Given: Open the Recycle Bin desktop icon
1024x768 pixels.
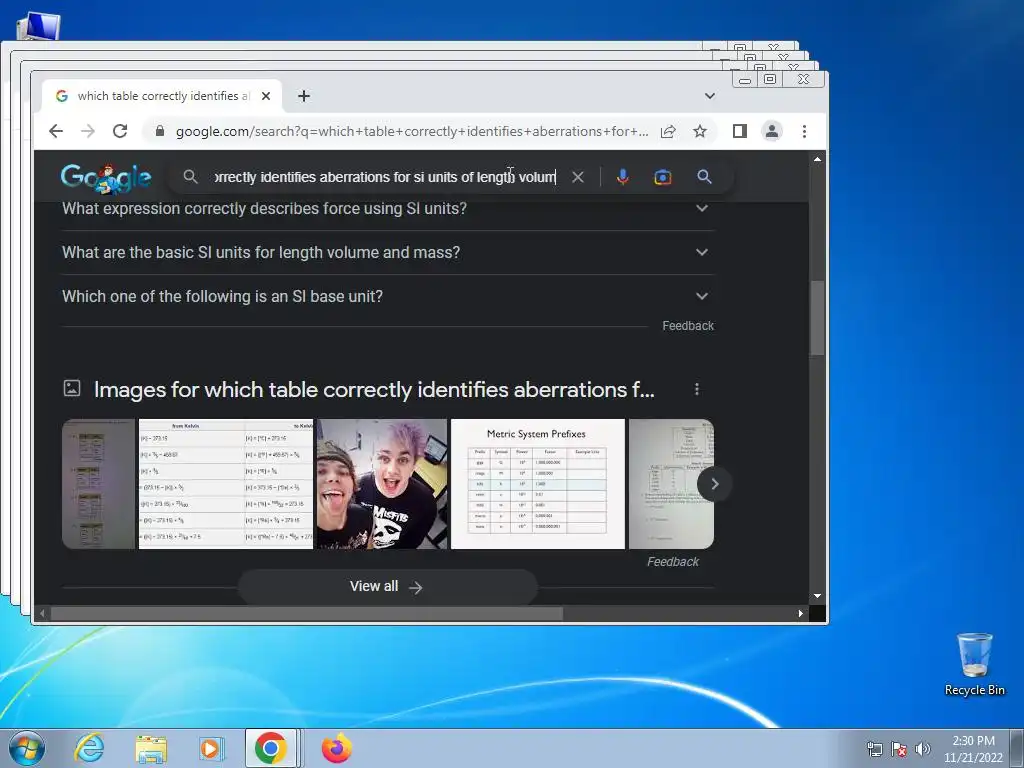Looking at the screenshot, I should coord(974,664).
